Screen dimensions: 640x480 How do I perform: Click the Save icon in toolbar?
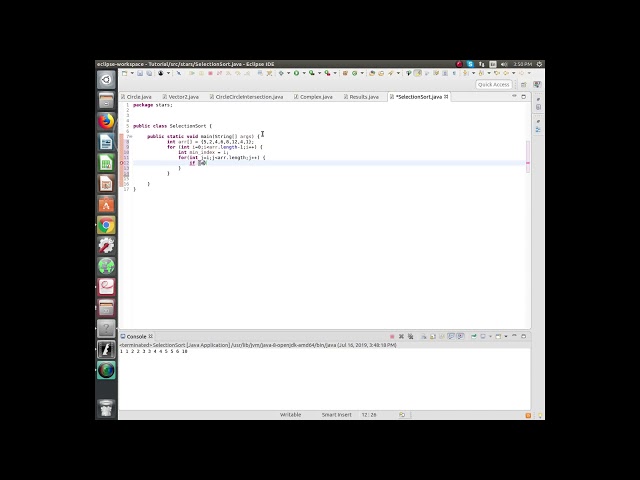pyautogui.click(x=140, y=73)
